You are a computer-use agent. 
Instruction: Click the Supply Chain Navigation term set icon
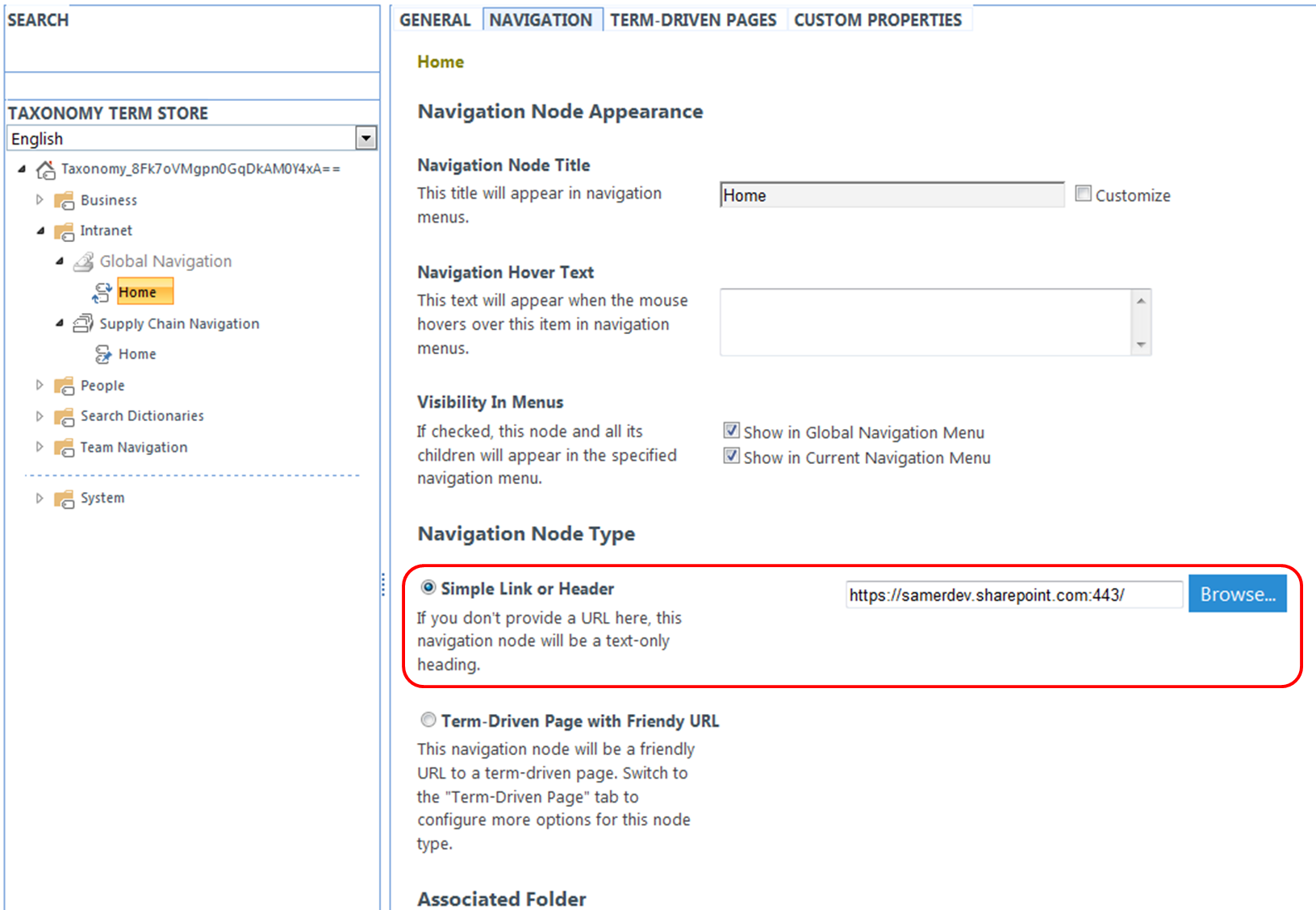click(83, 324)
